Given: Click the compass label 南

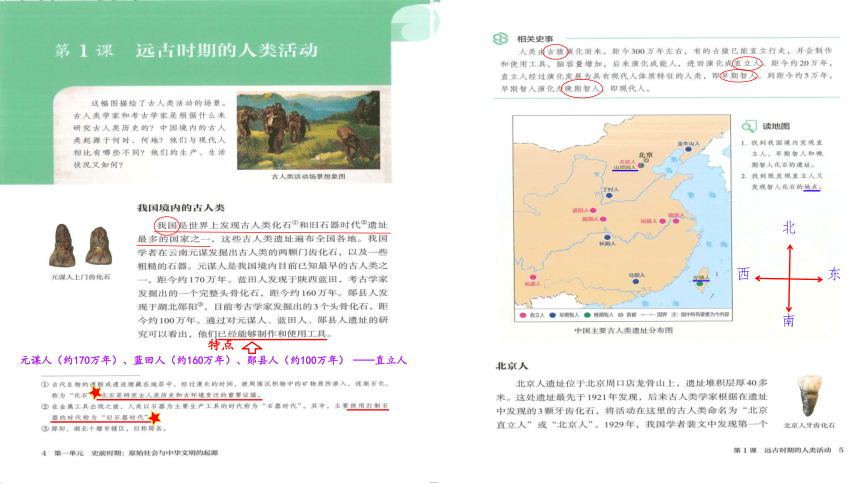Looking at the screenshot, I should (x=789, y=320).
